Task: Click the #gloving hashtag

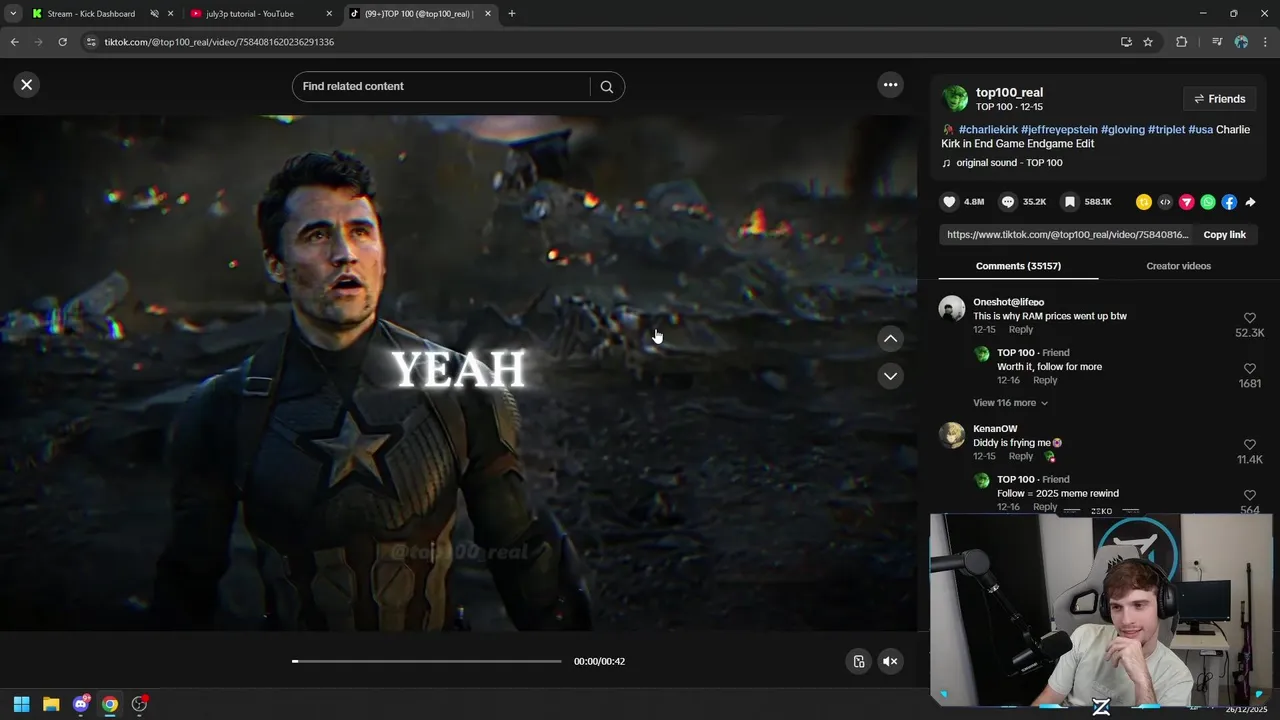Action: pos(1123,130)
